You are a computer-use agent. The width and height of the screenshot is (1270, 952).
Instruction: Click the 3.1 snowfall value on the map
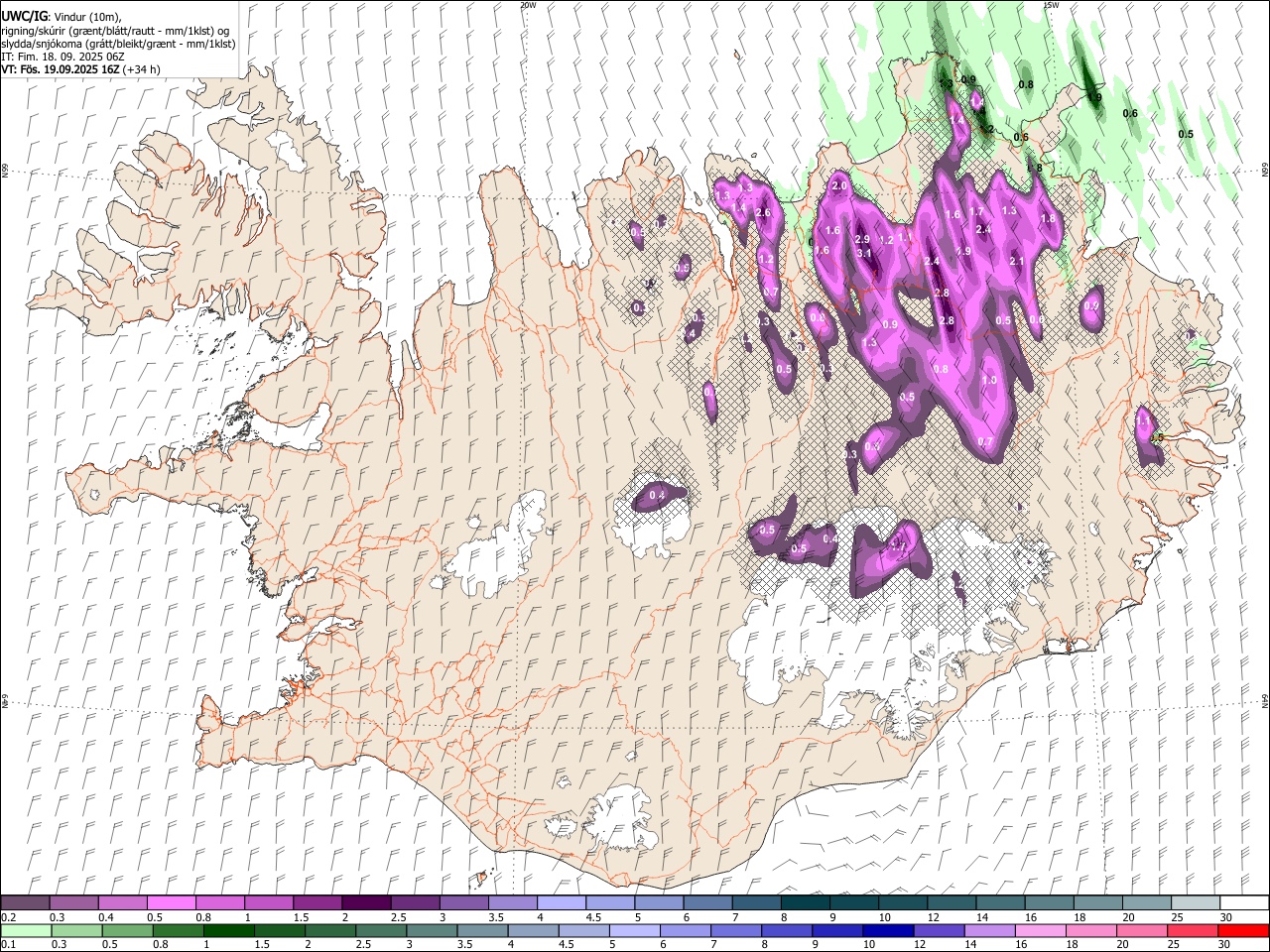(x=863, y=254)
